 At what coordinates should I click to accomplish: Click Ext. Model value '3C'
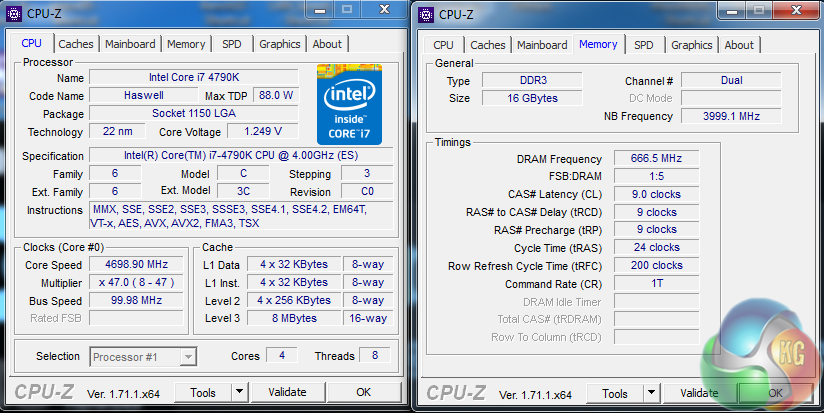tap(243, 191)
